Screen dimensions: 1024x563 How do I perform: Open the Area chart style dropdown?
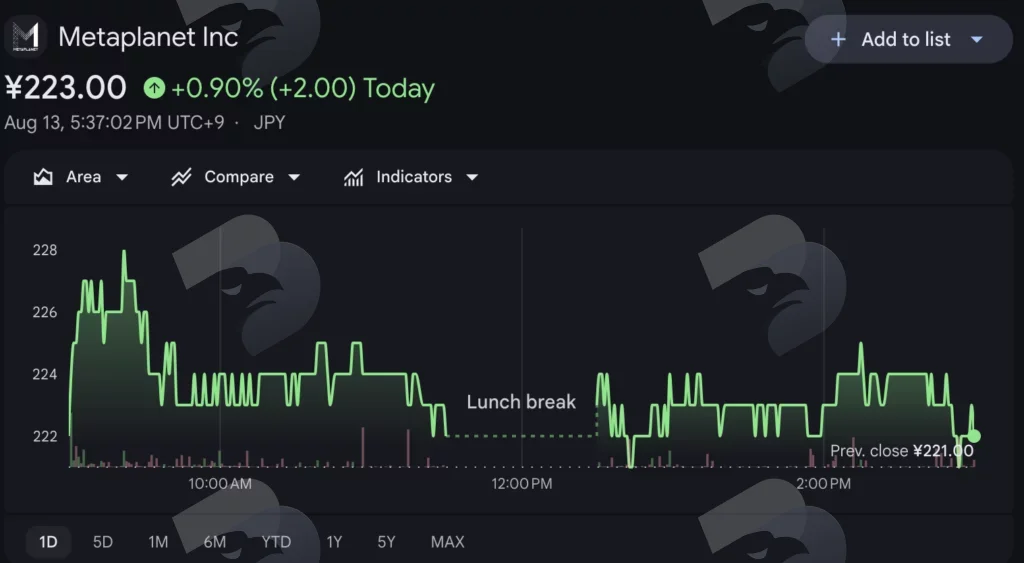pyautogui.click(x=122, y=177)
